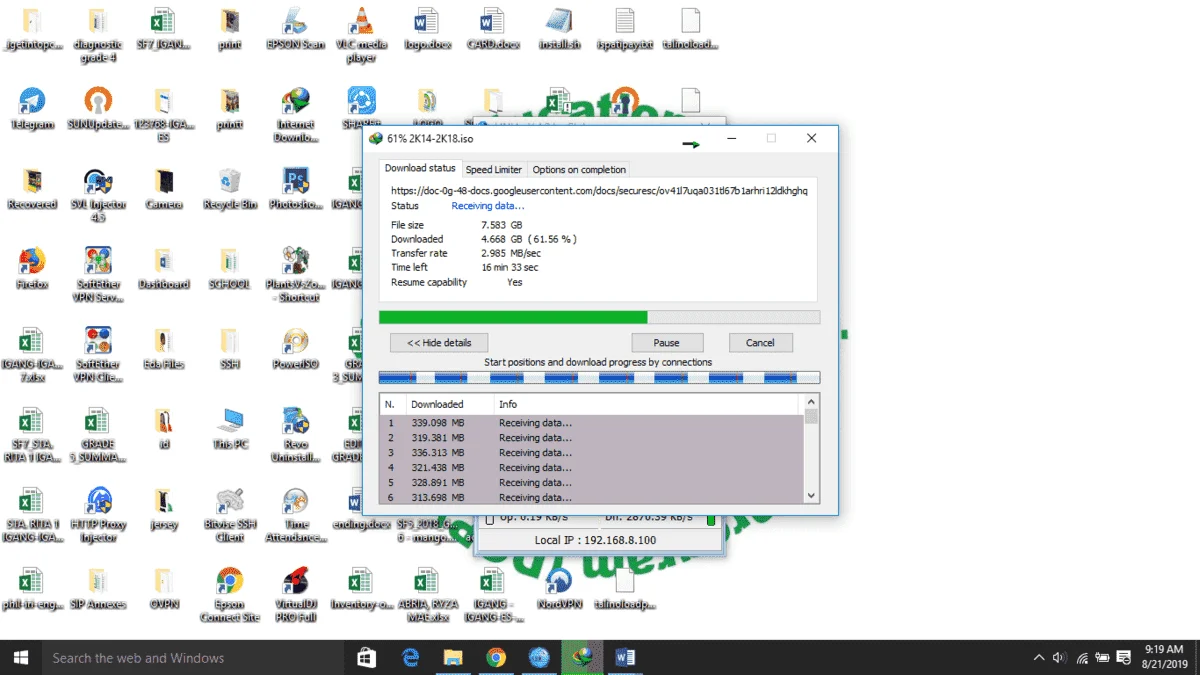The height and width of the screenshot is (675, 1200).
Task: Click the connections list scroll-up arrow
Action: point(811,402)
